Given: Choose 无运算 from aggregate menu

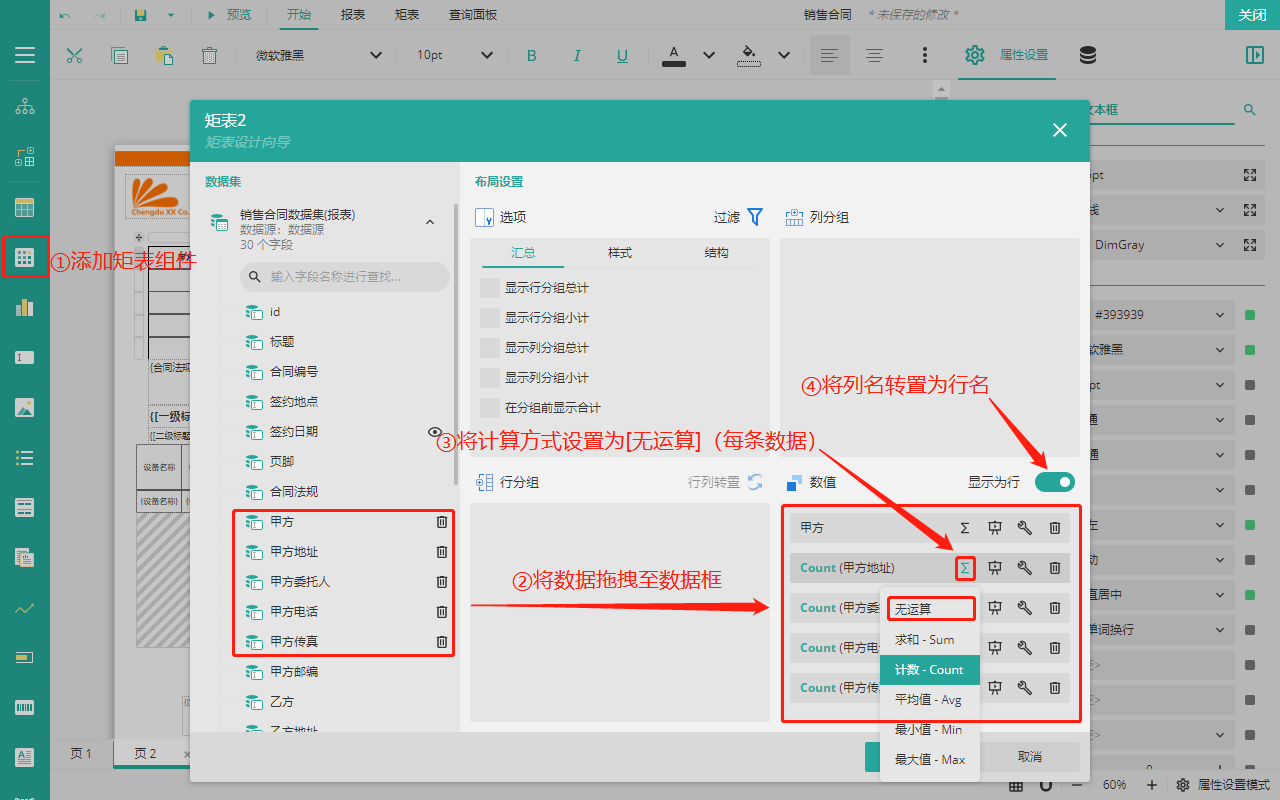Looking at the screenshot, I should pos(930,609).
